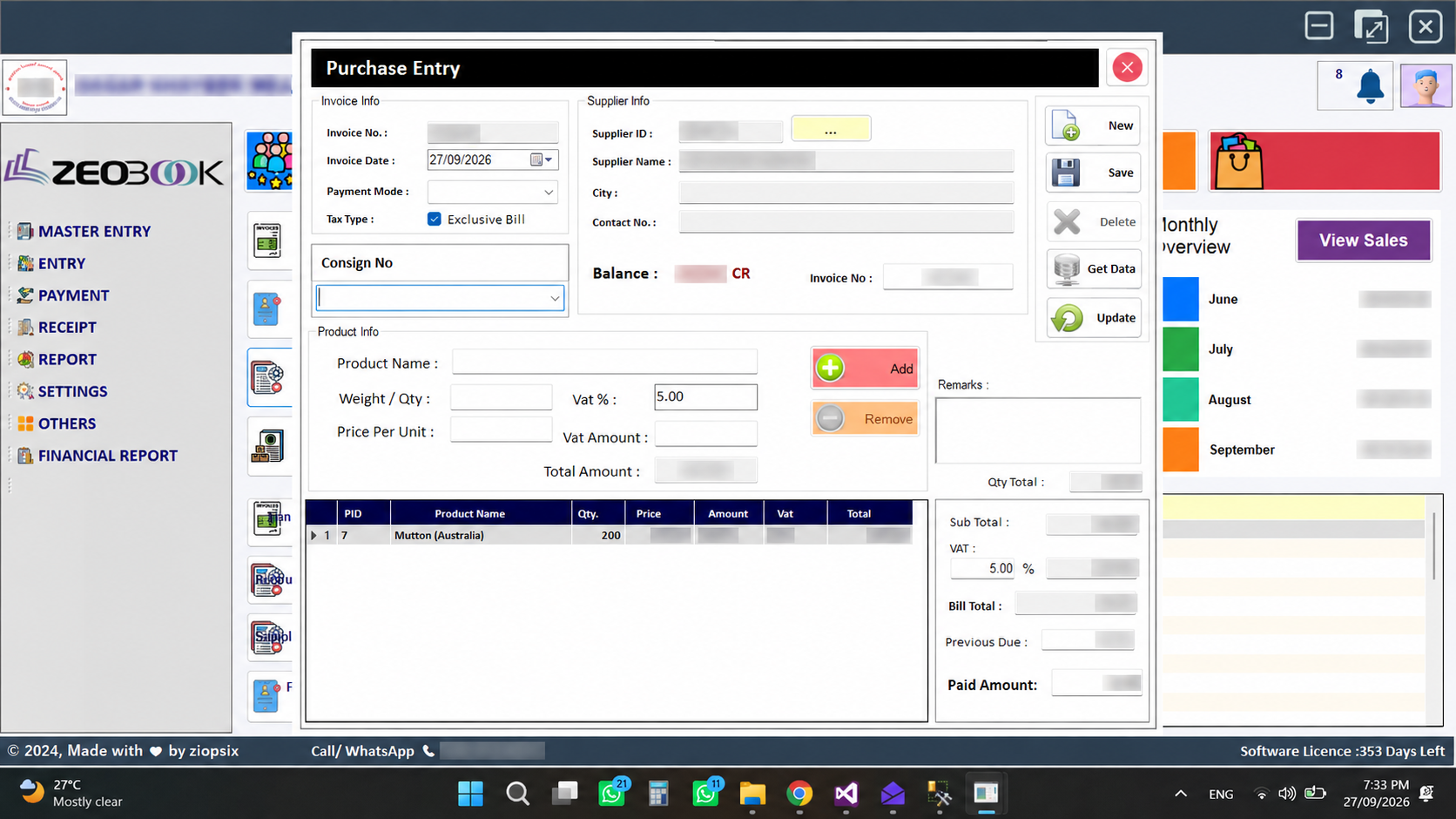Open Google Chrome from taskbar
The width and height of the screenshot is (1456, 819).
799,794
